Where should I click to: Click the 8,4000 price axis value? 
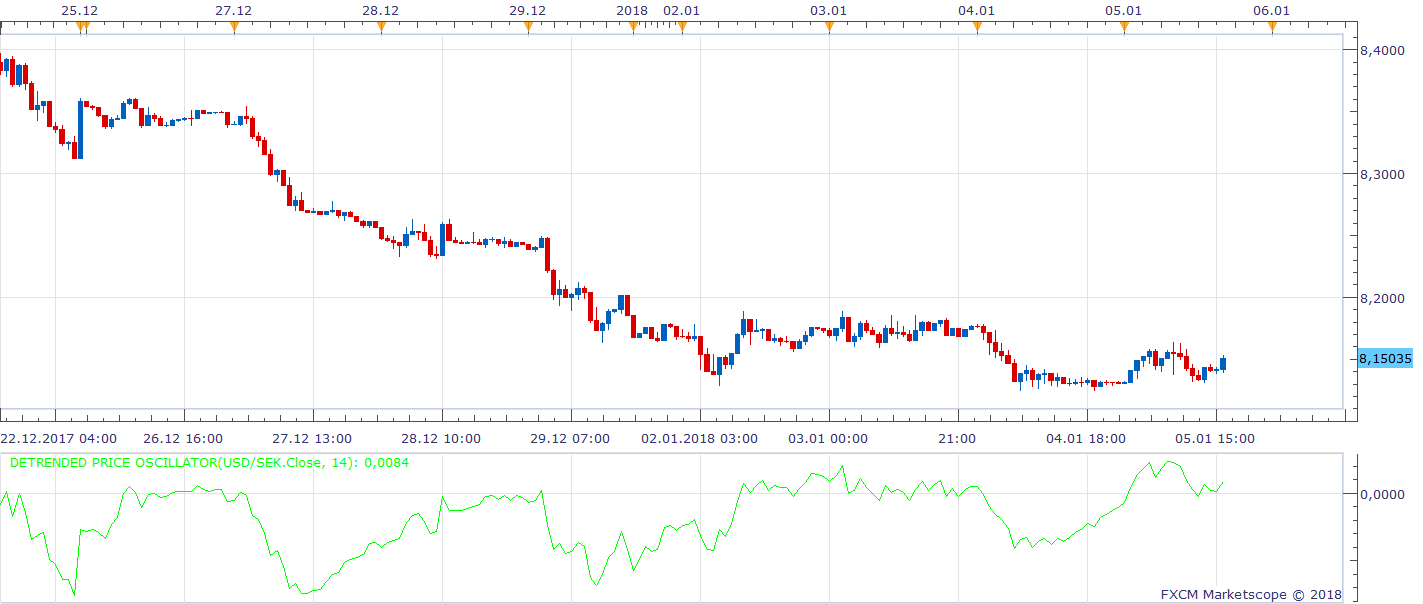click(1381, 50)
